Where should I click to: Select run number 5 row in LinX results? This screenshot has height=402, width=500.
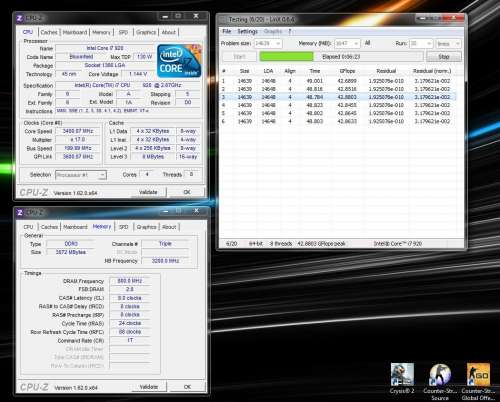pos(338,113)
